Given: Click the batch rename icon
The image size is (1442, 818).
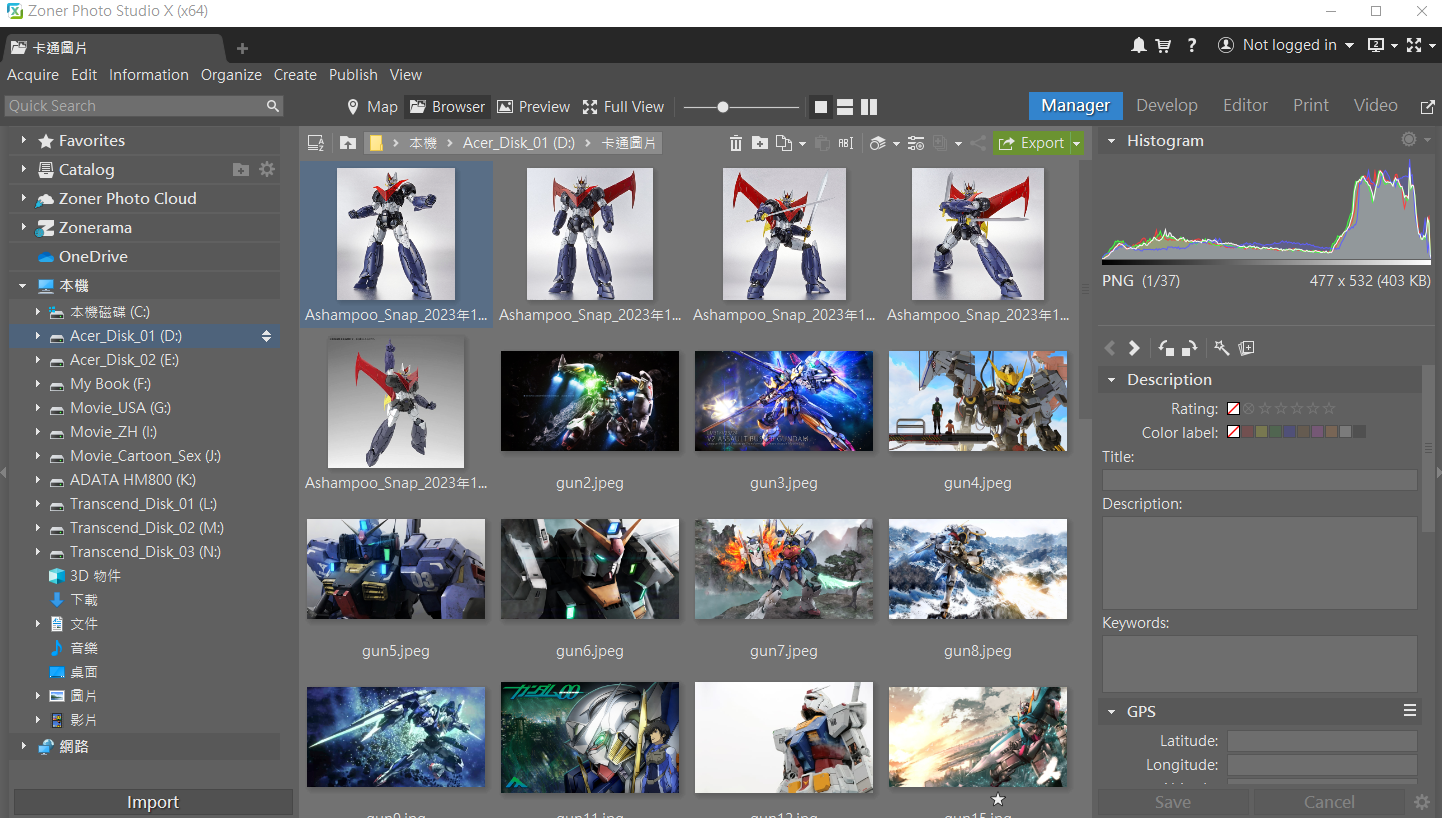Looking at the screenshot, I should tap(846, 143).
